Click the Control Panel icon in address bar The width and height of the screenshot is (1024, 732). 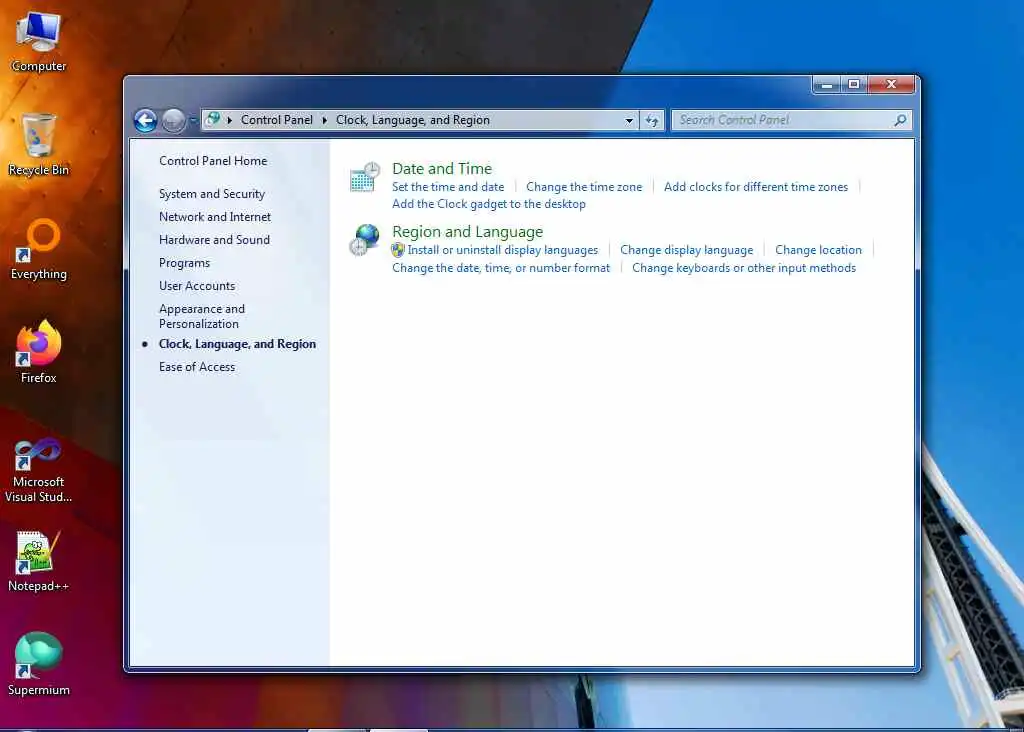[212, 119]
